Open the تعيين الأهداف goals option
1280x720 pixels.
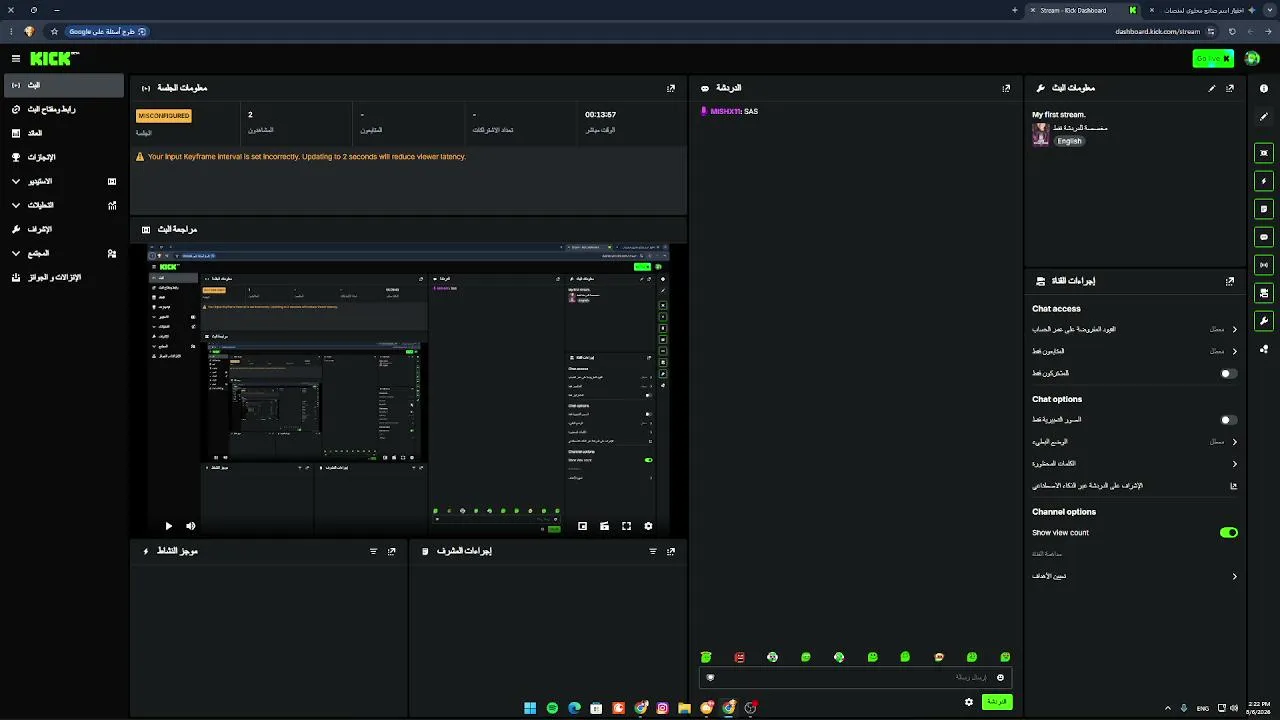point(1135,576)
